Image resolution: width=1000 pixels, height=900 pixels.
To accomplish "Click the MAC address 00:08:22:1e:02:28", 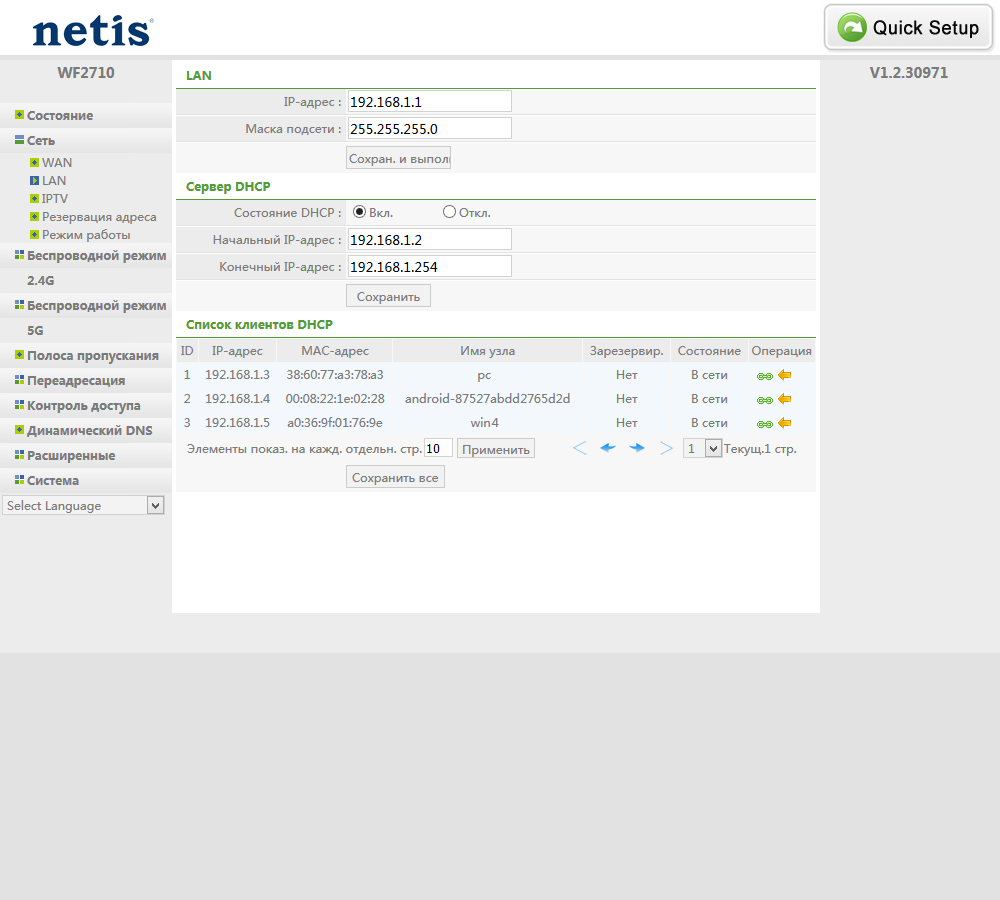I will point(335,399).
